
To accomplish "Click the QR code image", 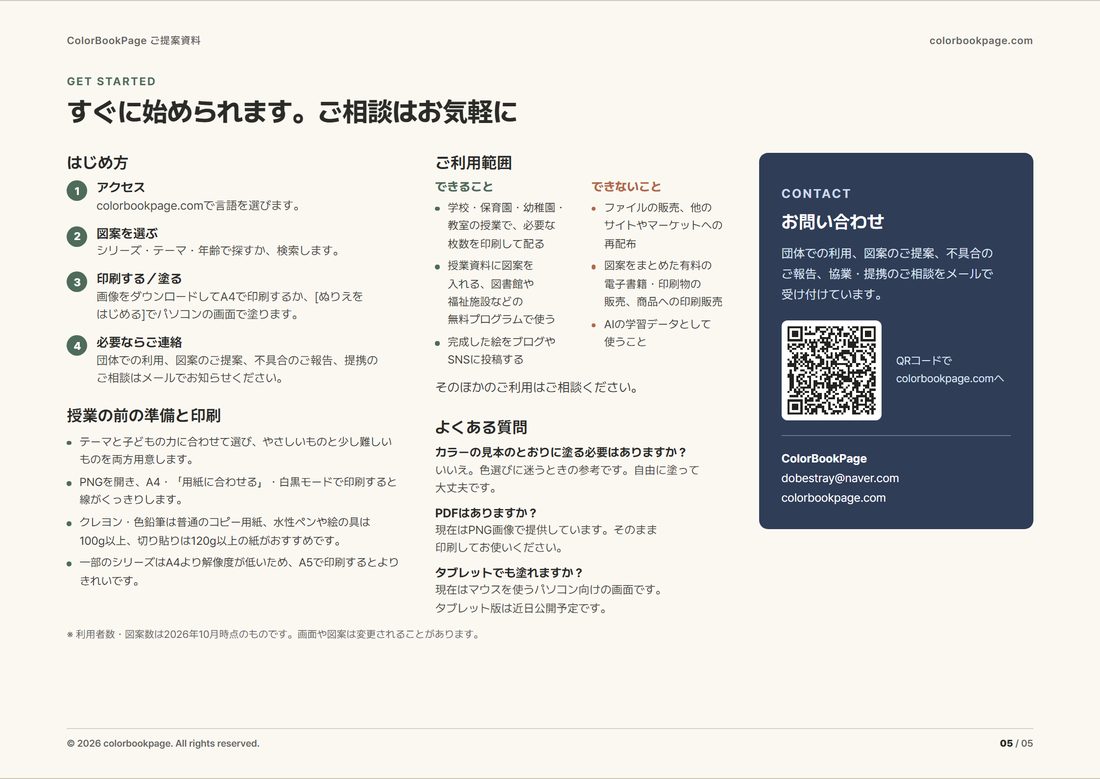I will 831,370.
